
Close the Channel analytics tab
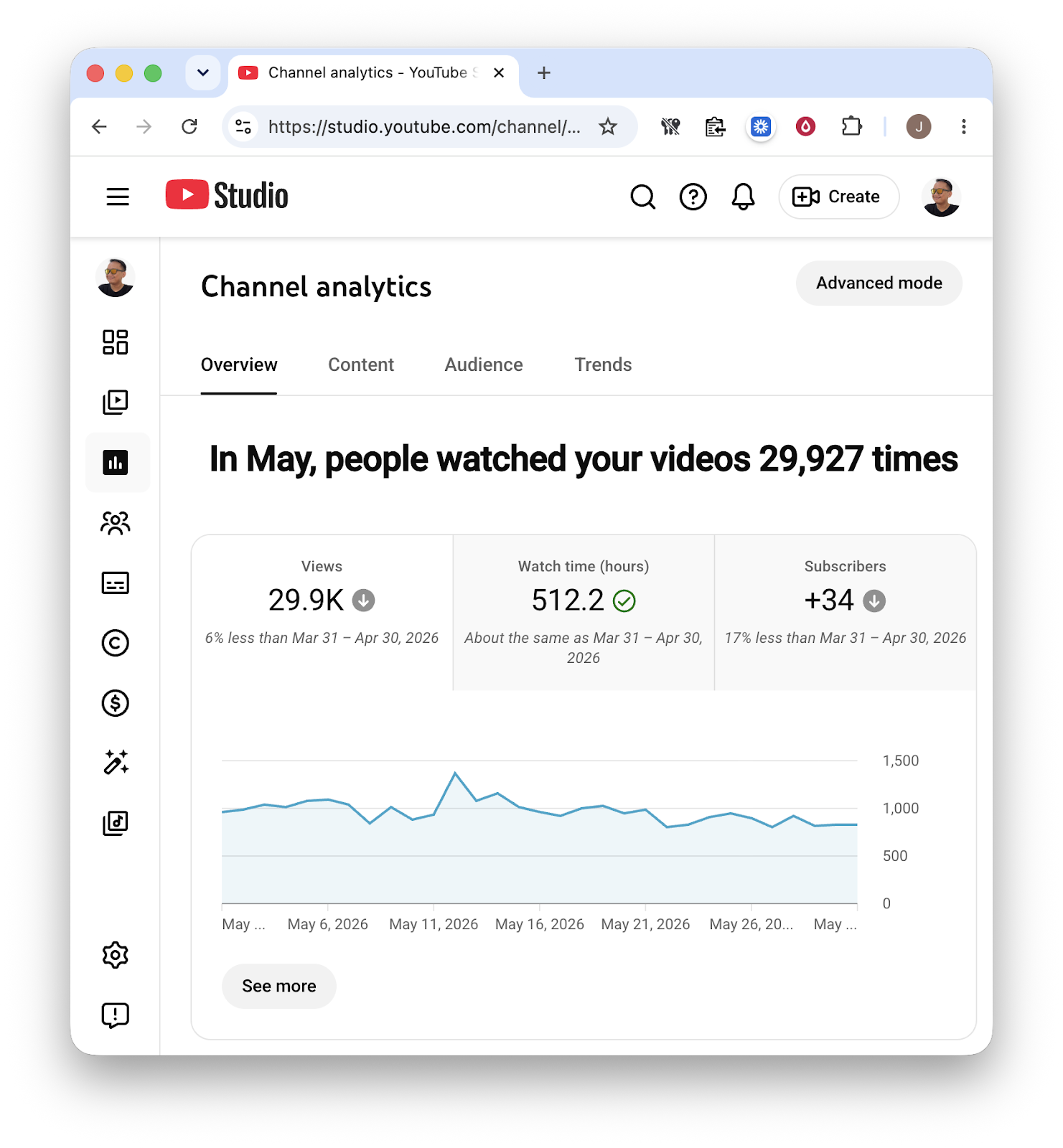coord(499,72)
